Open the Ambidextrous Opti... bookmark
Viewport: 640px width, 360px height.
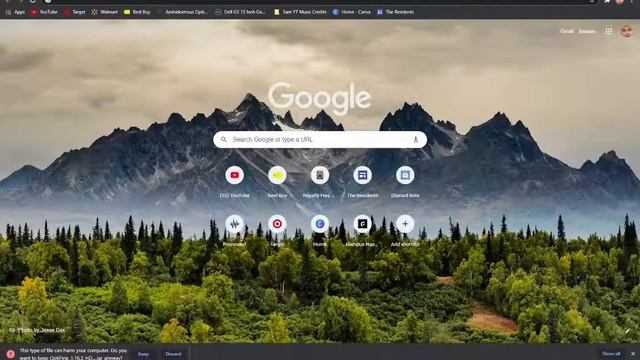coord(182,12)
